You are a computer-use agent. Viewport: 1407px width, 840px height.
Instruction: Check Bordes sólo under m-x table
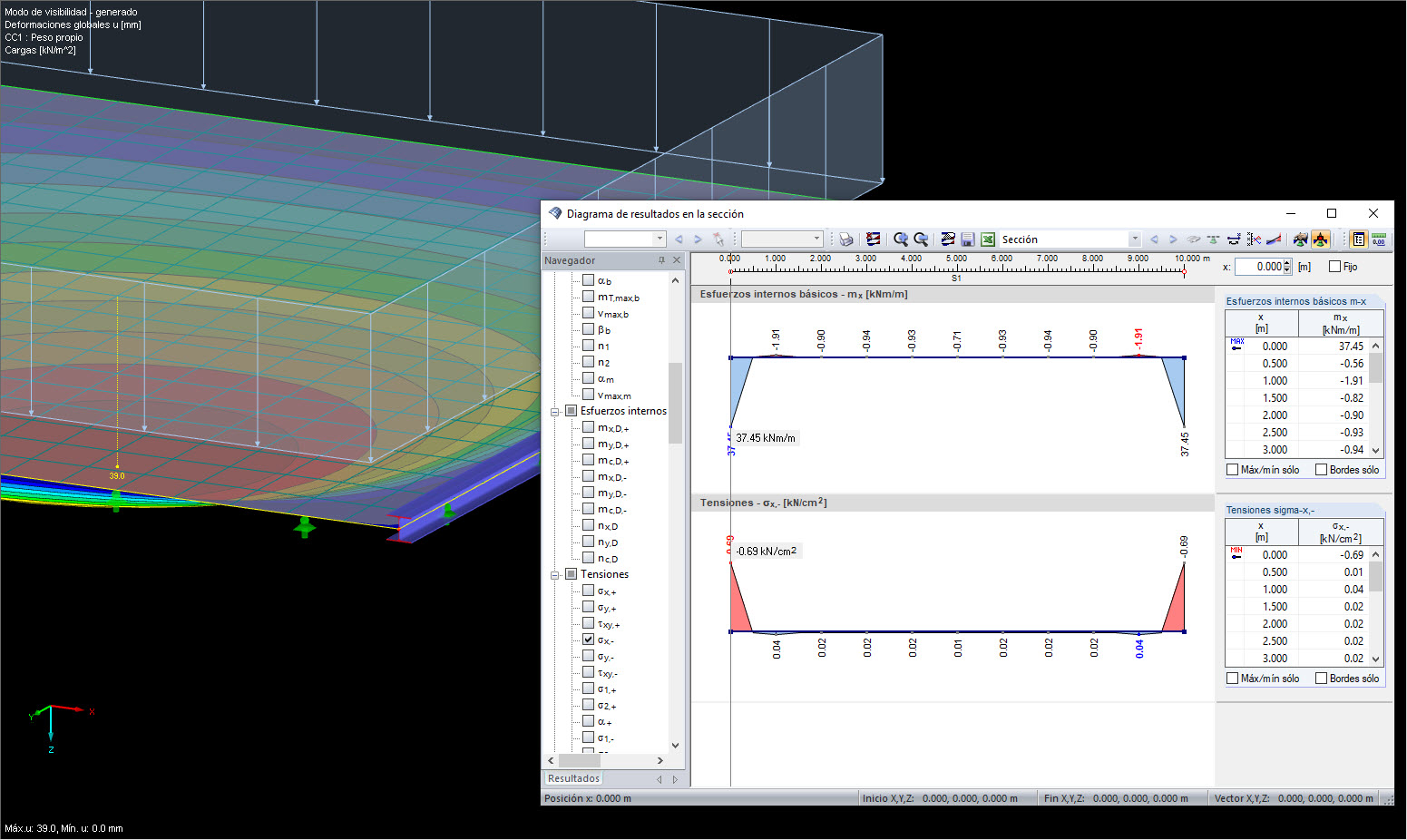coord(1321,470)
